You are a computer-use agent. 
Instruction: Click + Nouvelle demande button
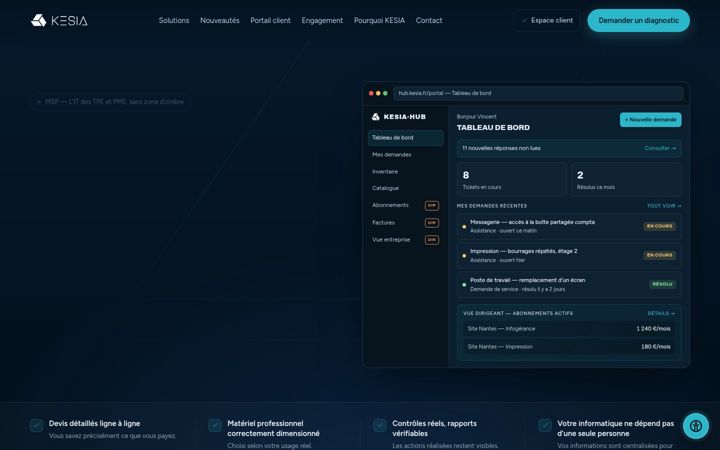coord(650,119)
